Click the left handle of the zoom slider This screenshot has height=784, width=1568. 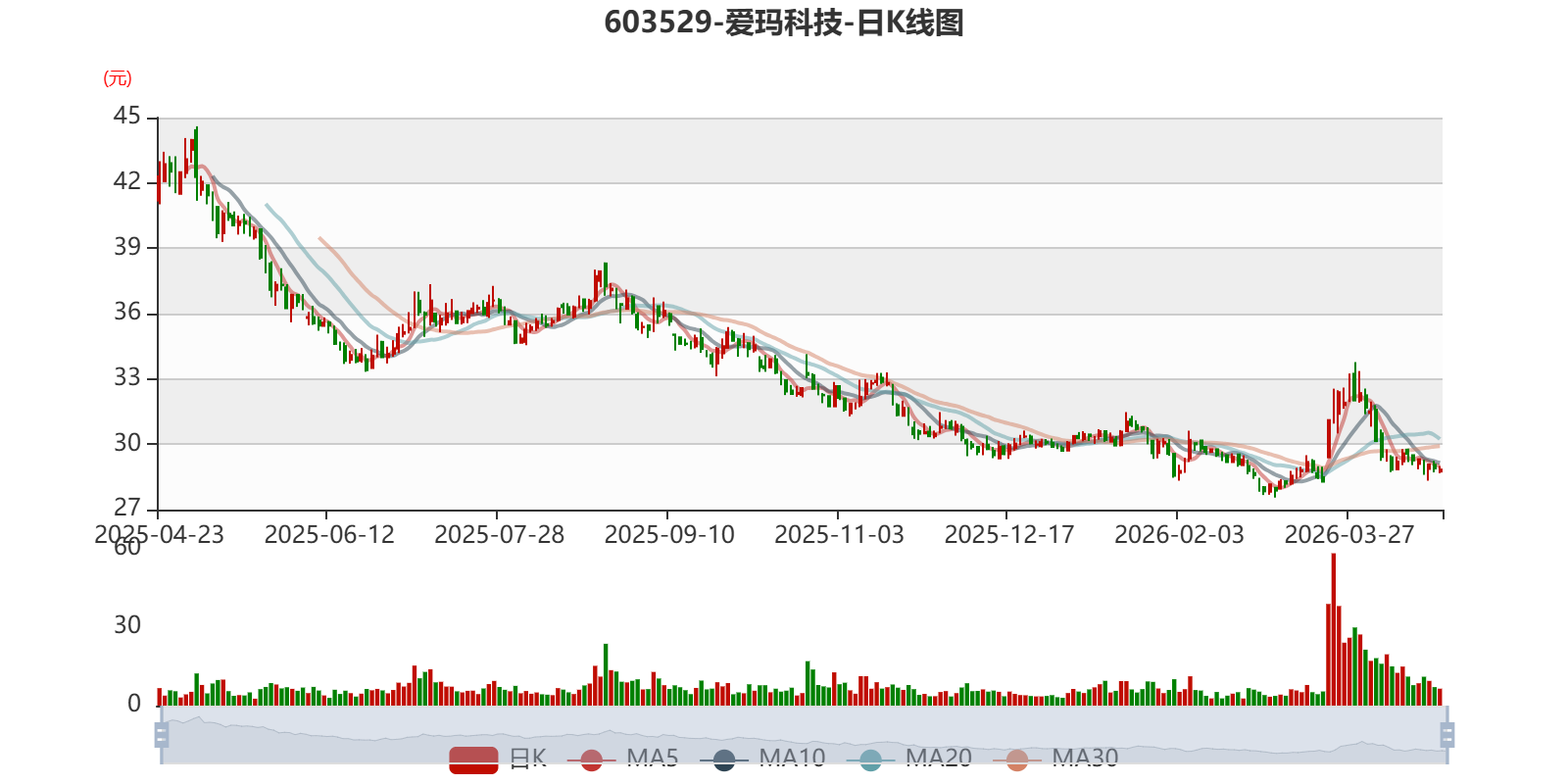click(162, 735)
